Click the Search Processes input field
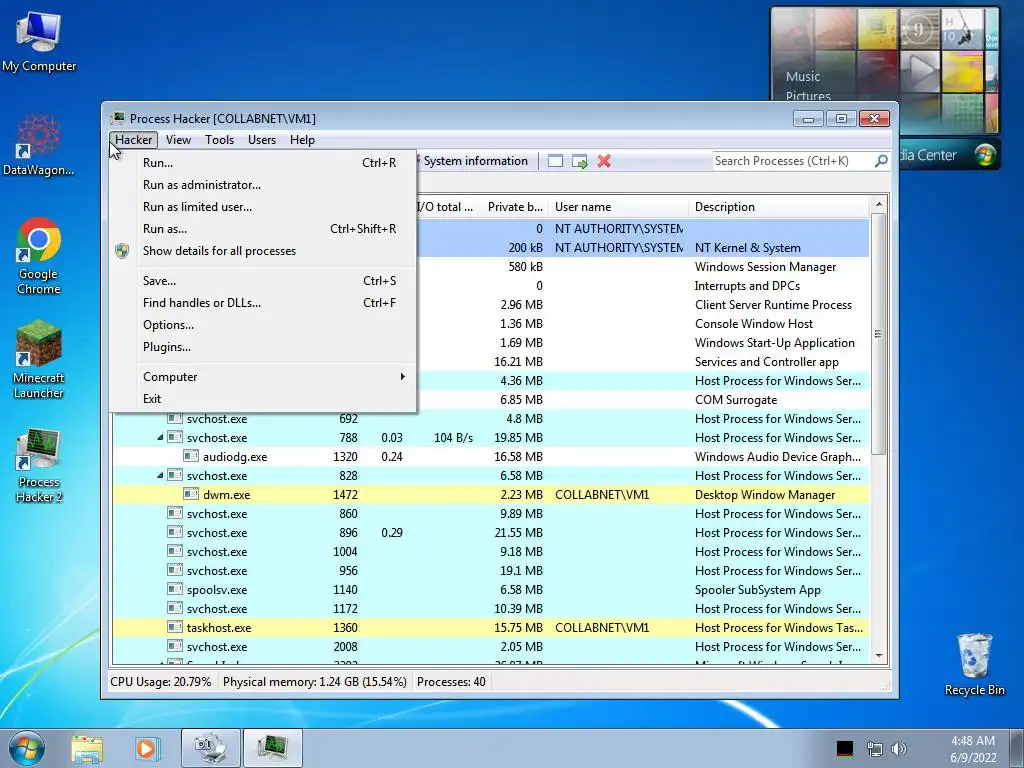Viewport: 1024px width, 768px height. tap(793, 161)
